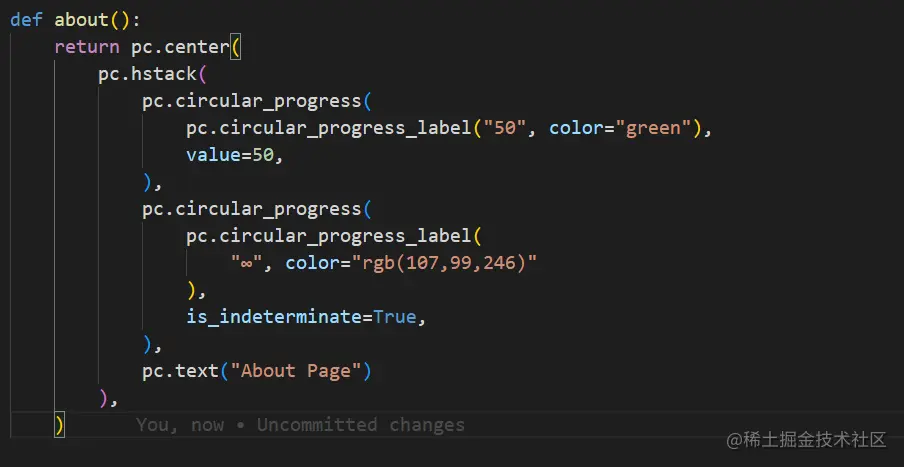Click the 'True' boolean value
The image size is (904, 467).
(393, 317)
